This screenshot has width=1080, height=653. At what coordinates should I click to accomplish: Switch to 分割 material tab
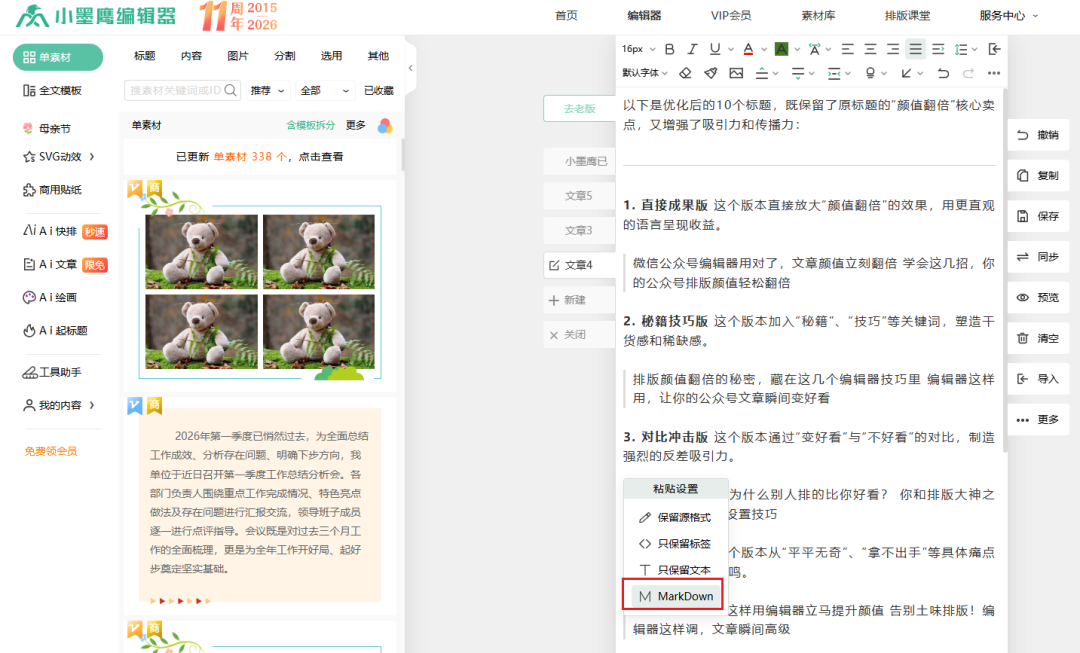point(284,56)
